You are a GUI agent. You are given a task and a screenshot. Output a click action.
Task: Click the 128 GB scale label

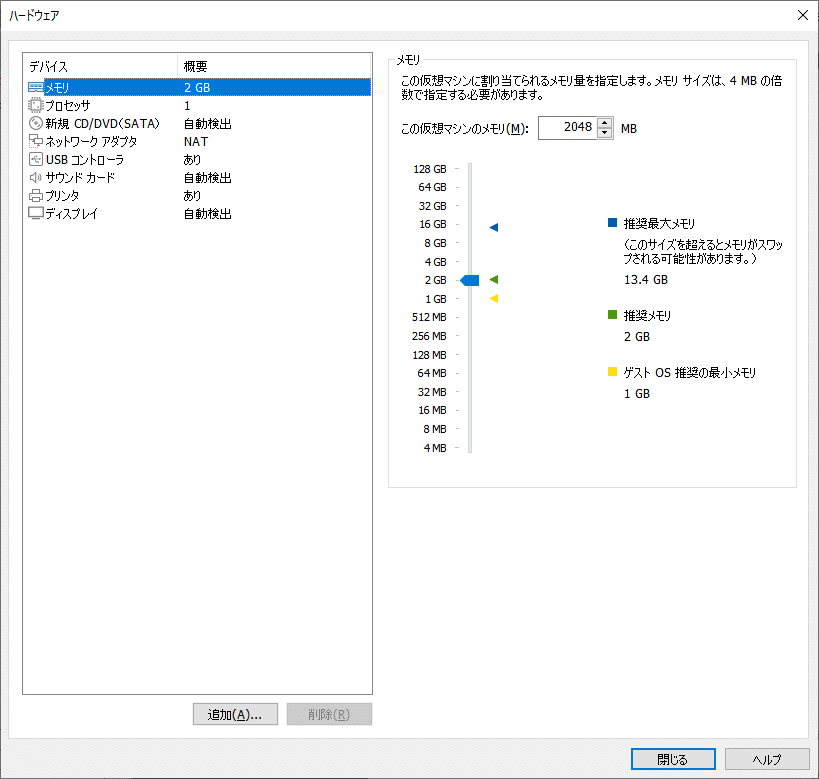coord(430,169)
